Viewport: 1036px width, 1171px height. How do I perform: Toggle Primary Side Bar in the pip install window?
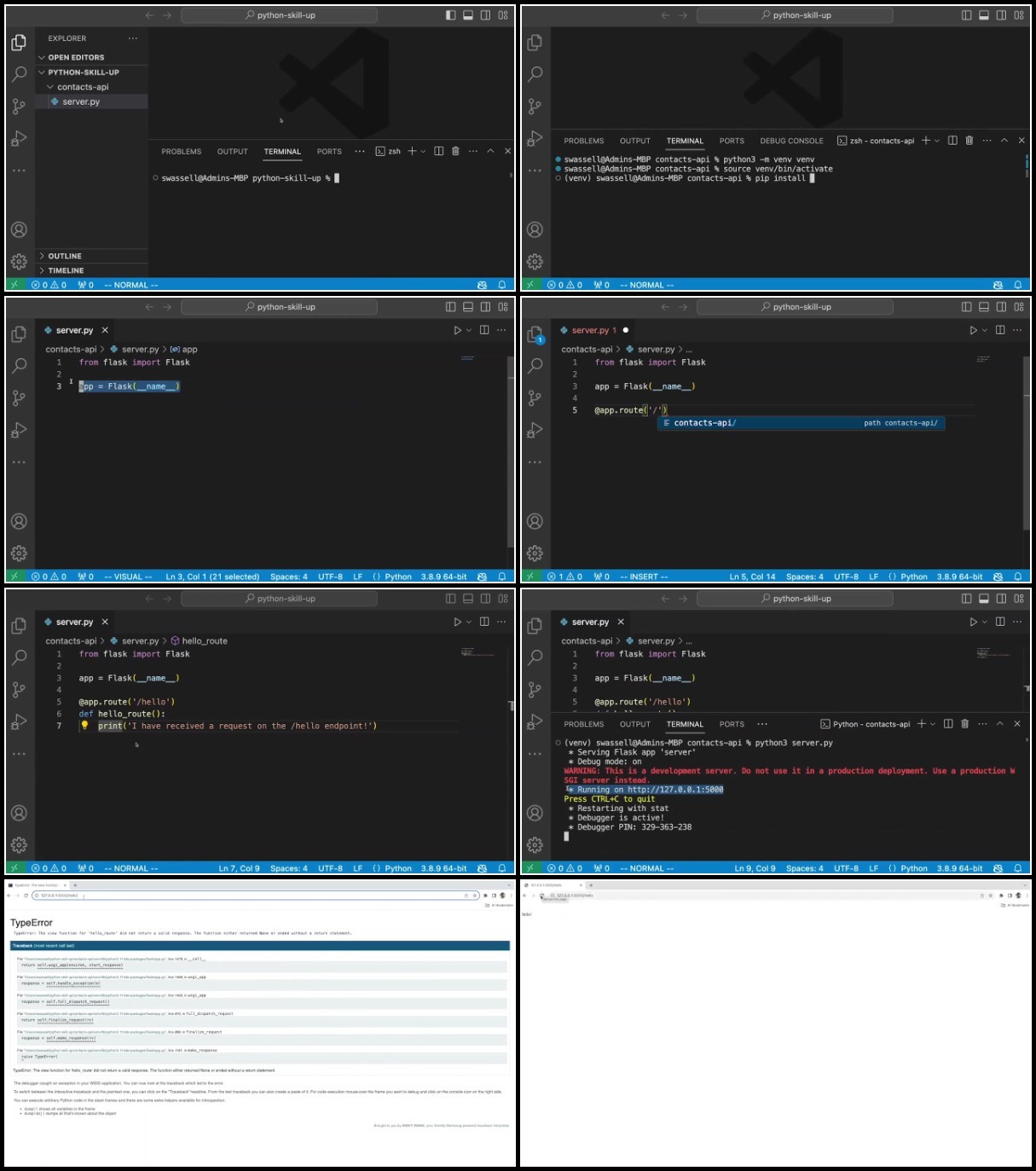click(966, 15)
